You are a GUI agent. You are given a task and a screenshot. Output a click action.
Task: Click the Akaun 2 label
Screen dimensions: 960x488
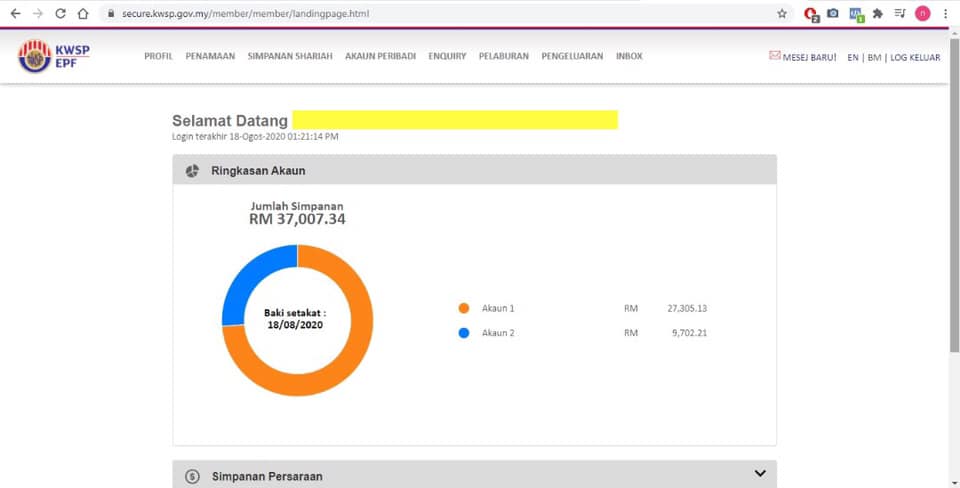coord(498,333)
